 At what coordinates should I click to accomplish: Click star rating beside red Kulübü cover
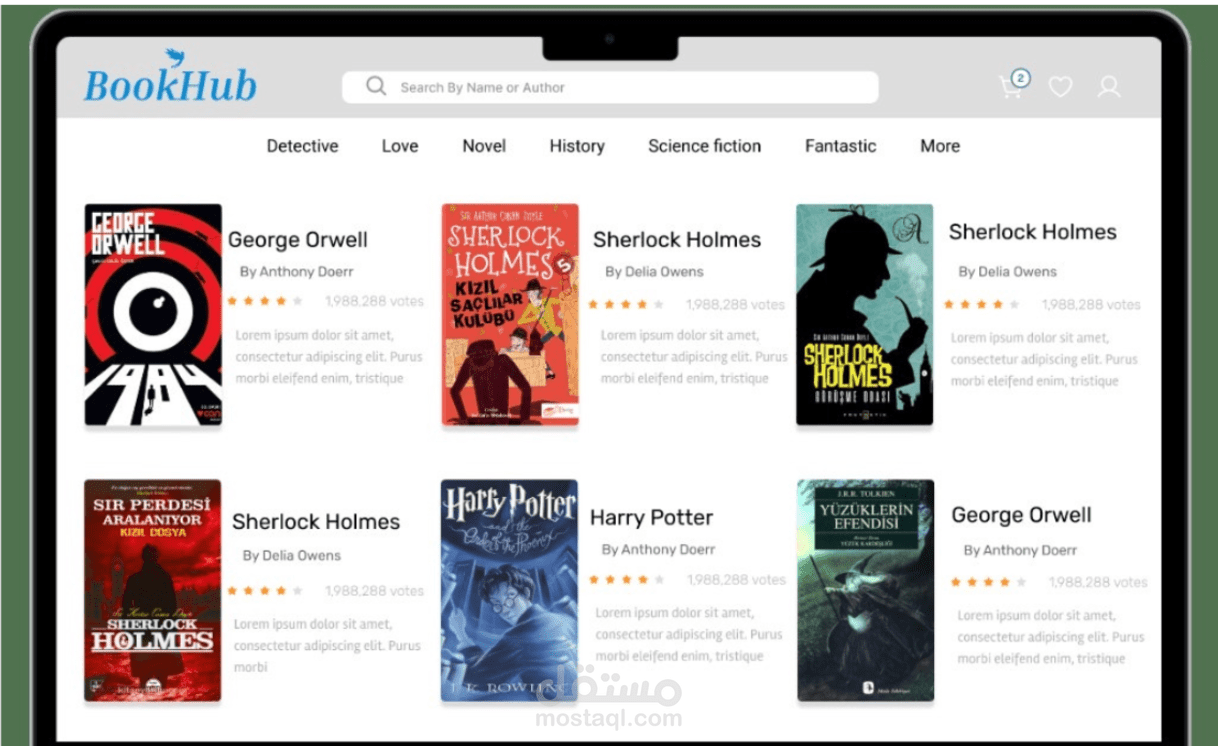[626, 305]
